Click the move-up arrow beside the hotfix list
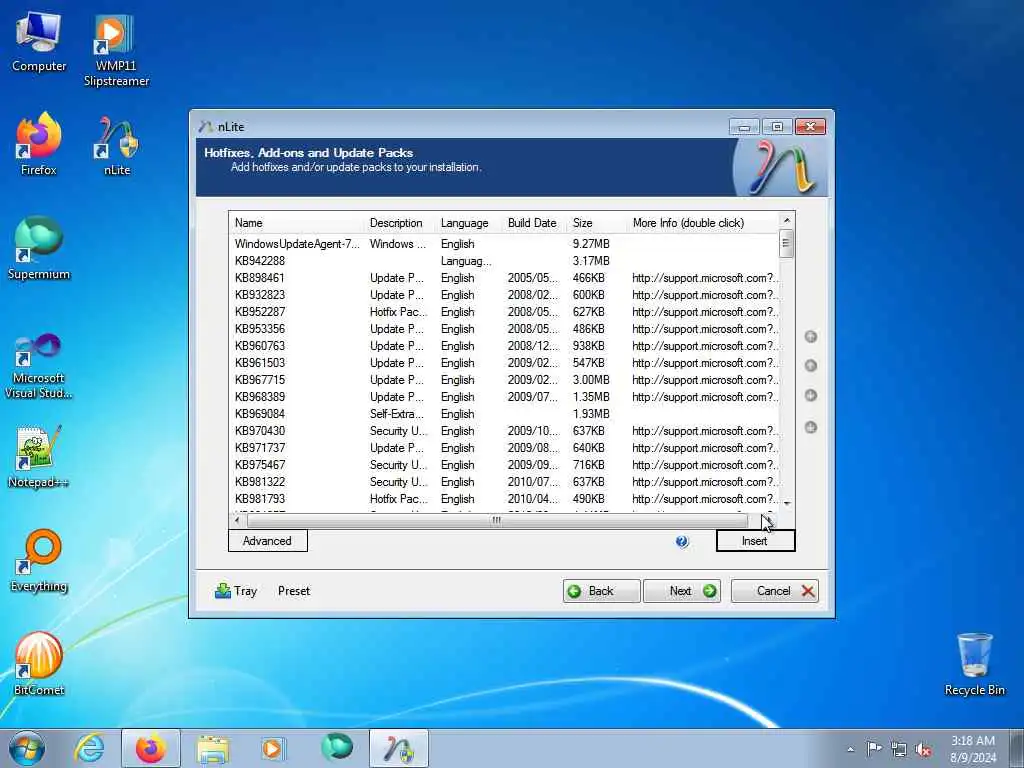The height and width of the screenshot is (768, 1024). (810, 366)
